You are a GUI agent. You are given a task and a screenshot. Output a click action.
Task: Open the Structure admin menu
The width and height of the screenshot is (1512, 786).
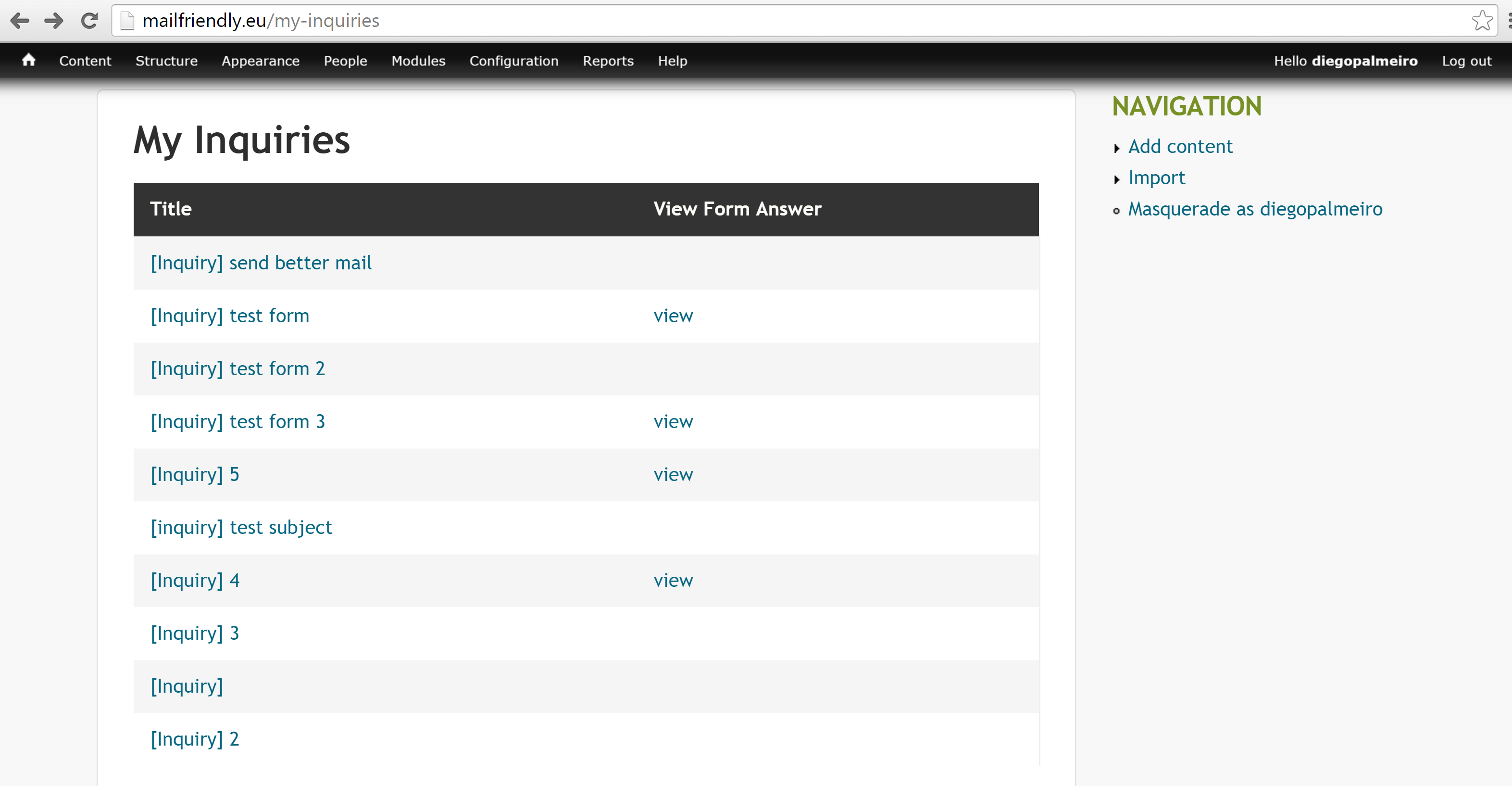tap(166, 61)
